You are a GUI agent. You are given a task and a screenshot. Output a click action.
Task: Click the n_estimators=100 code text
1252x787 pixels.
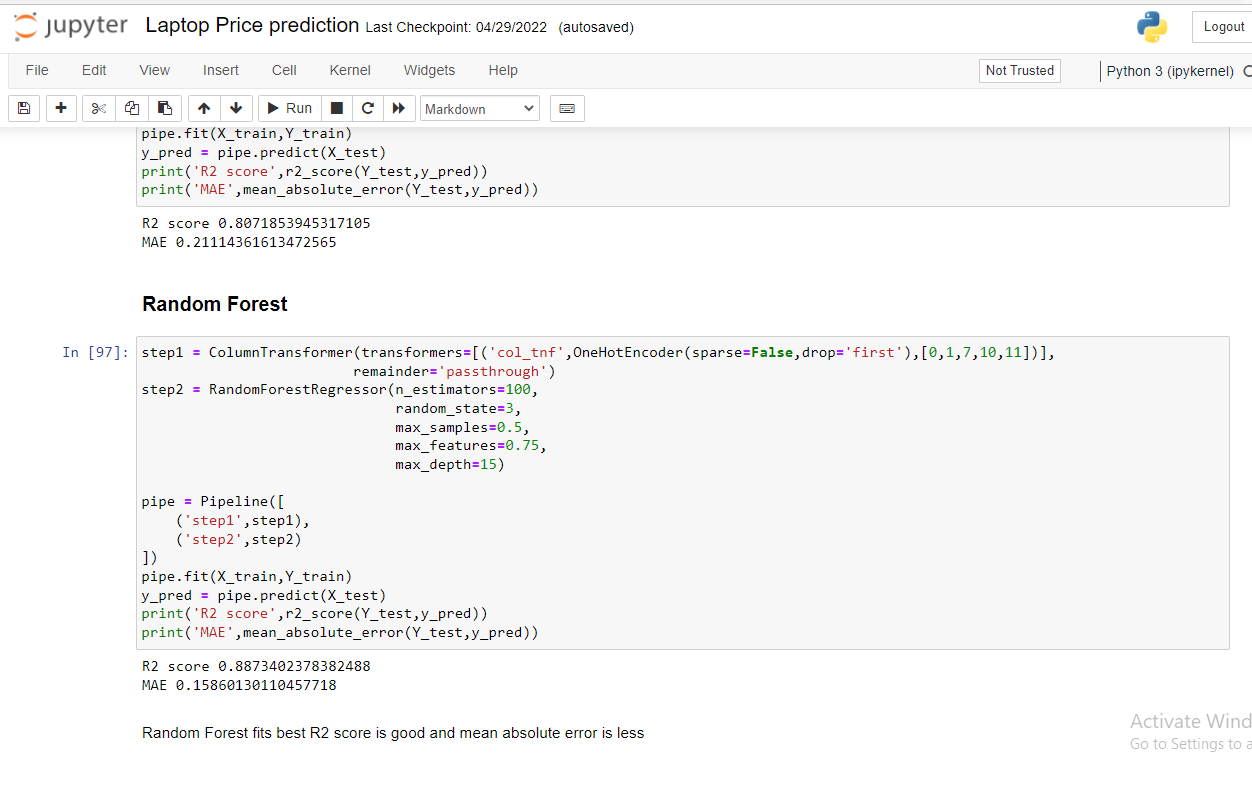[462, 389]
